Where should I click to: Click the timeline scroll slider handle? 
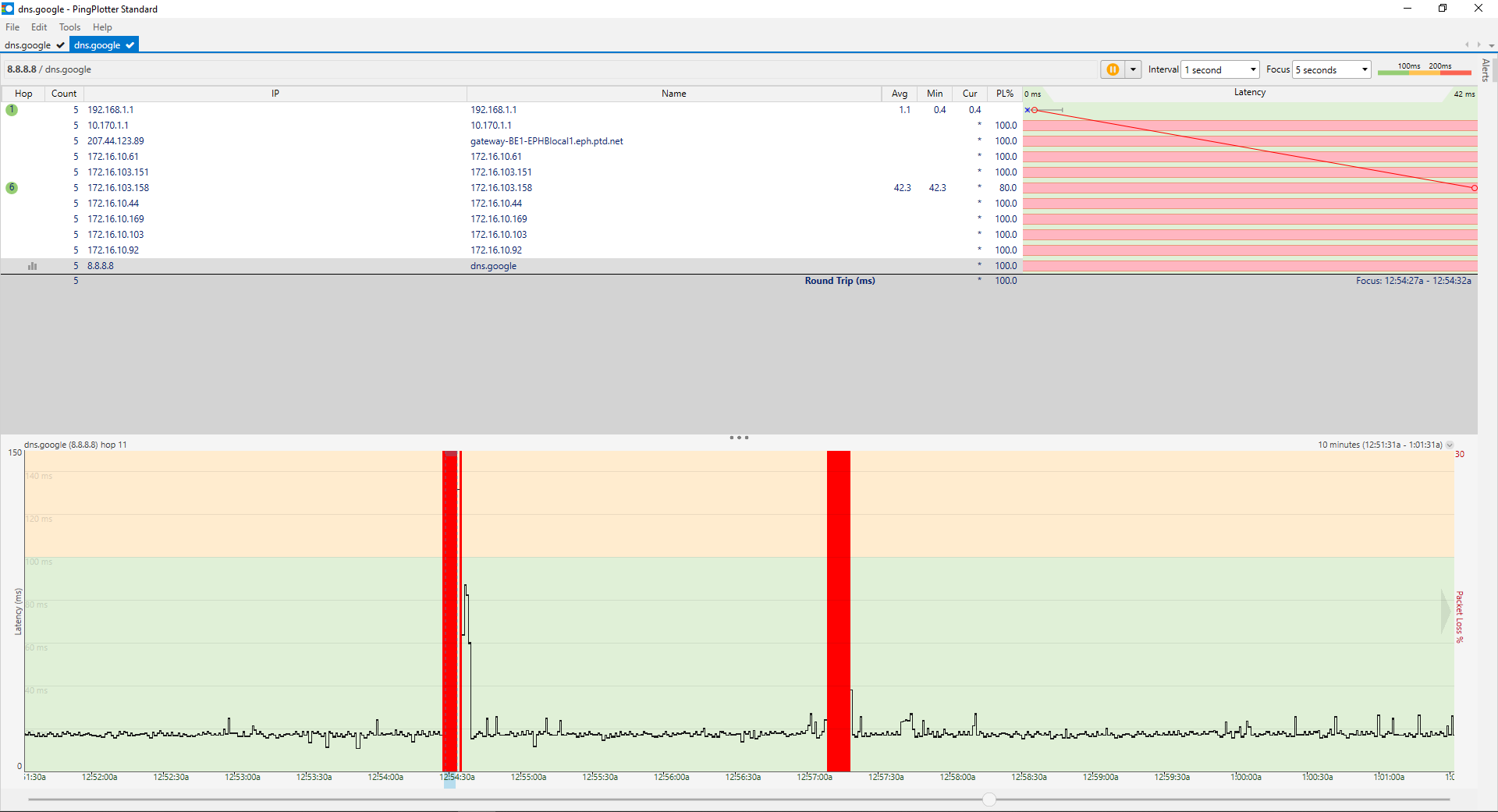point(989,800)
